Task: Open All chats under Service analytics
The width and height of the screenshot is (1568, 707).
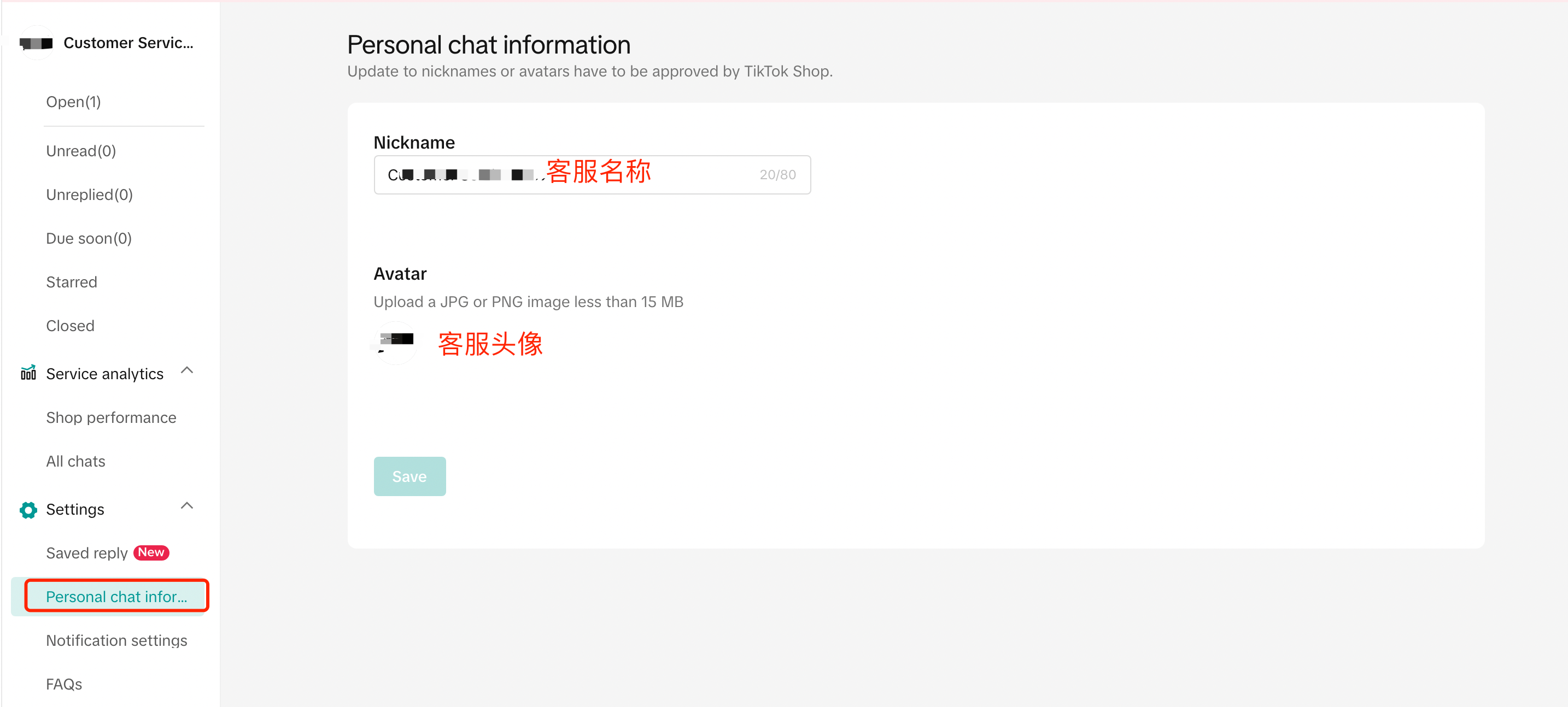Action: (76, 461)
